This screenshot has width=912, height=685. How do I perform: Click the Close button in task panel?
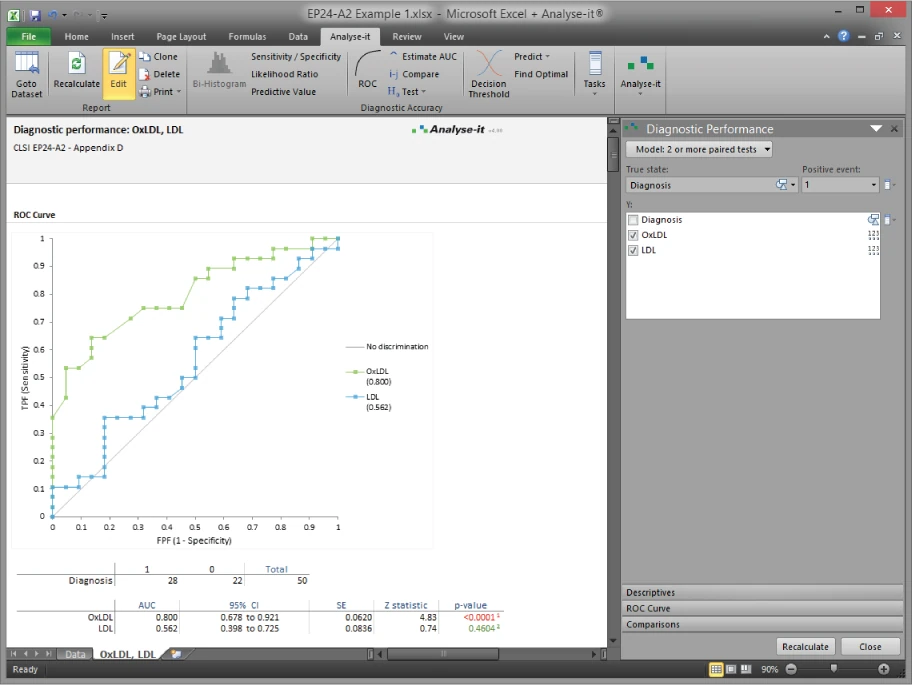[870, 647]
